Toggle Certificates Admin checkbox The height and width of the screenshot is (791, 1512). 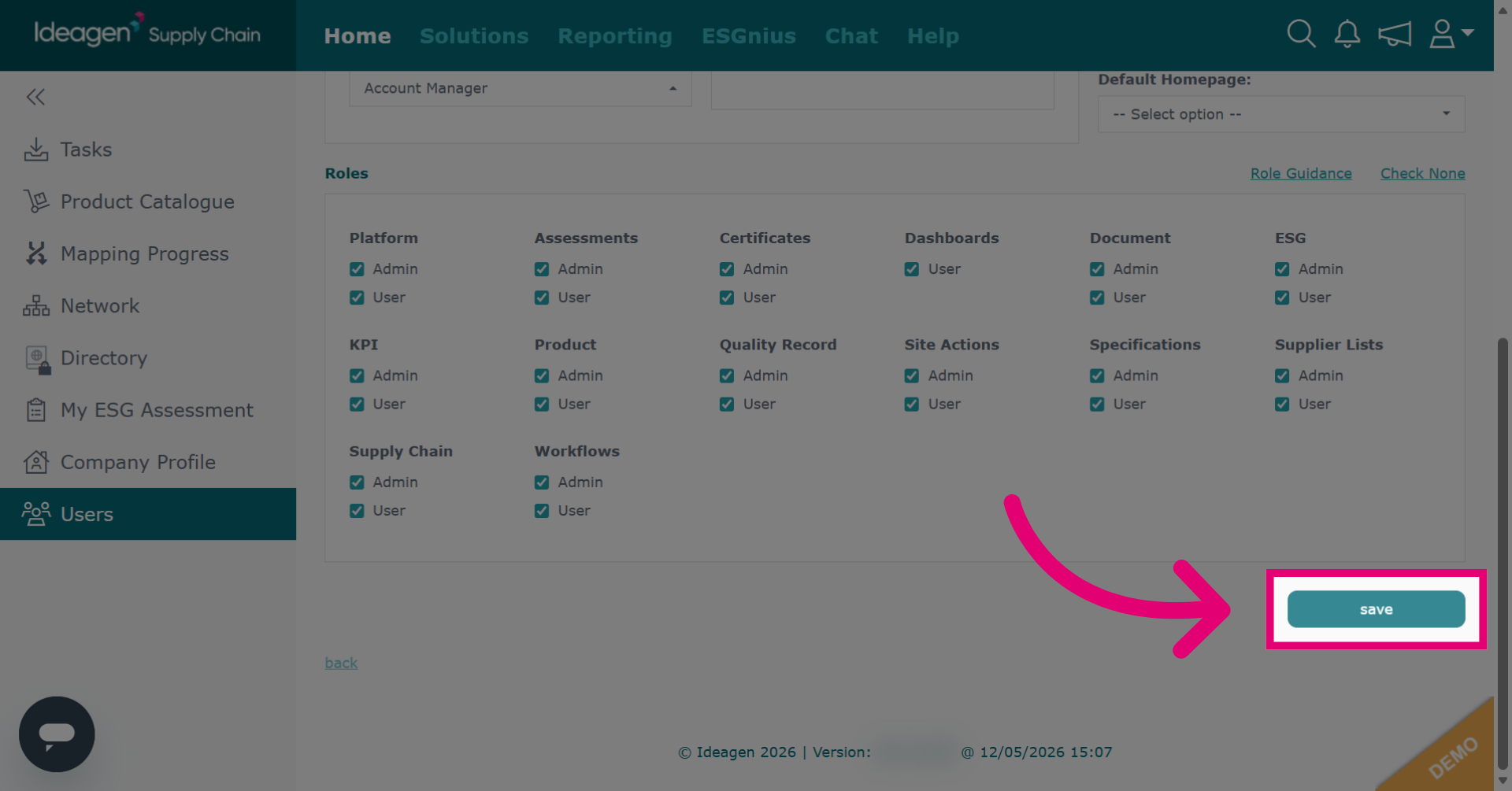(x=727, y=269)
